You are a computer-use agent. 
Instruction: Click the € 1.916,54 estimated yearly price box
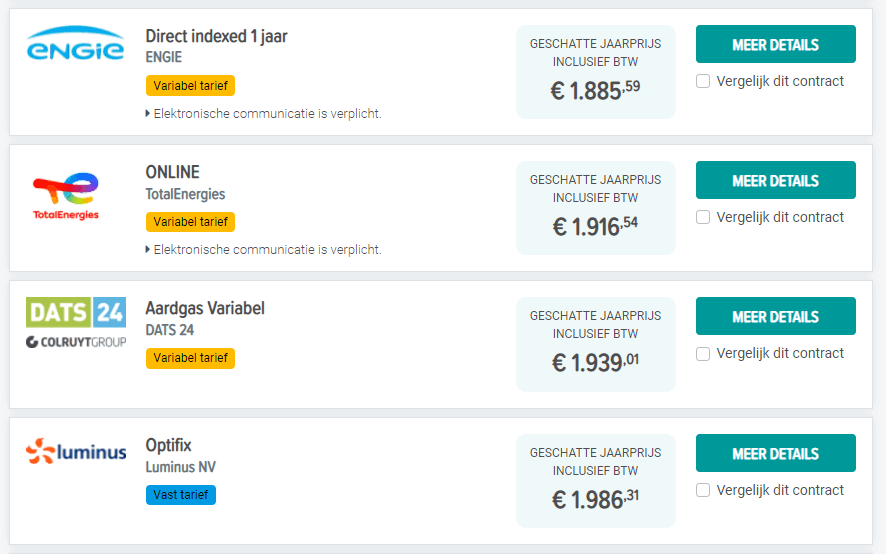pos(596,207)
